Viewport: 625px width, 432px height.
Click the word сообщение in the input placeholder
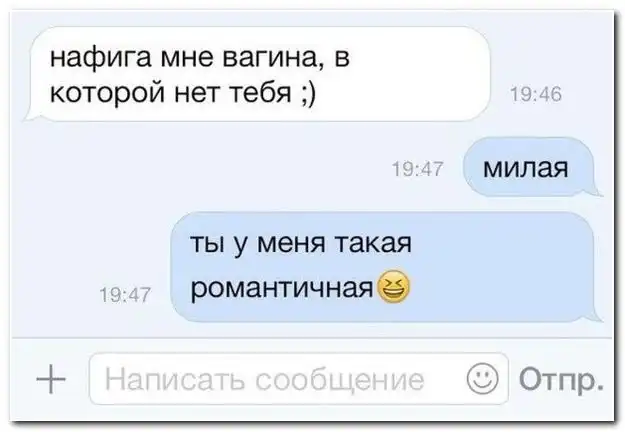[x=340, y=379]
